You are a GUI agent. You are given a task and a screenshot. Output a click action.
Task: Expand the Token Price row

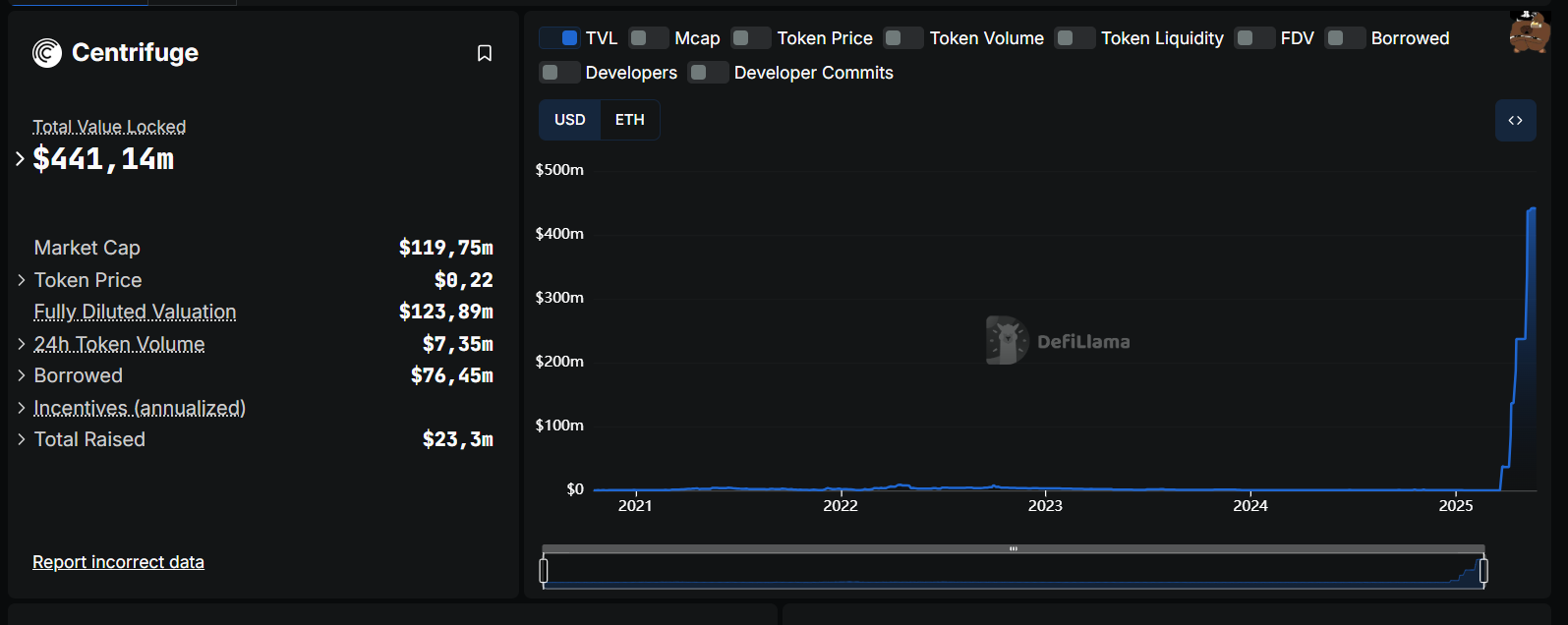22,280
